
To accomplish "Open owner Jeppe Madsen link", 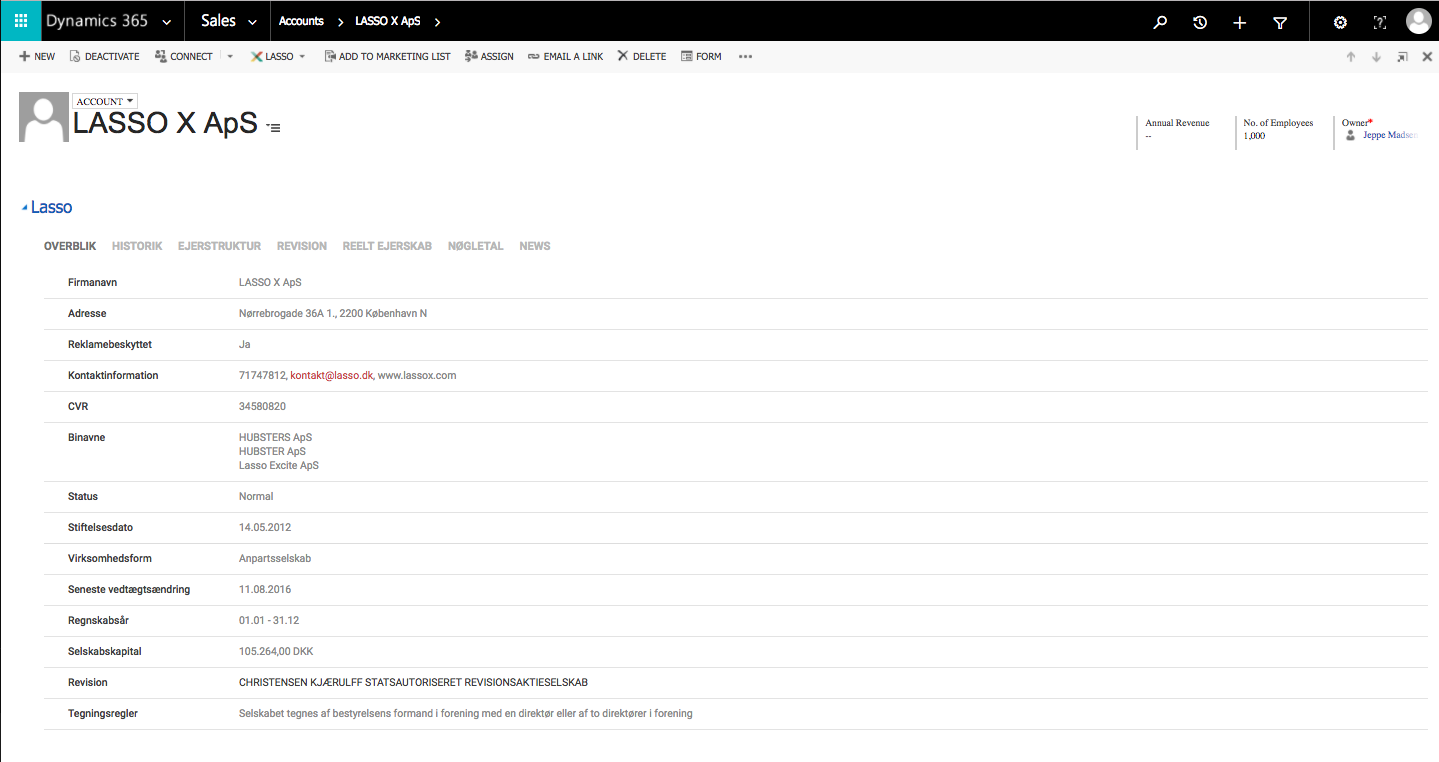I will click(1390, 135).
